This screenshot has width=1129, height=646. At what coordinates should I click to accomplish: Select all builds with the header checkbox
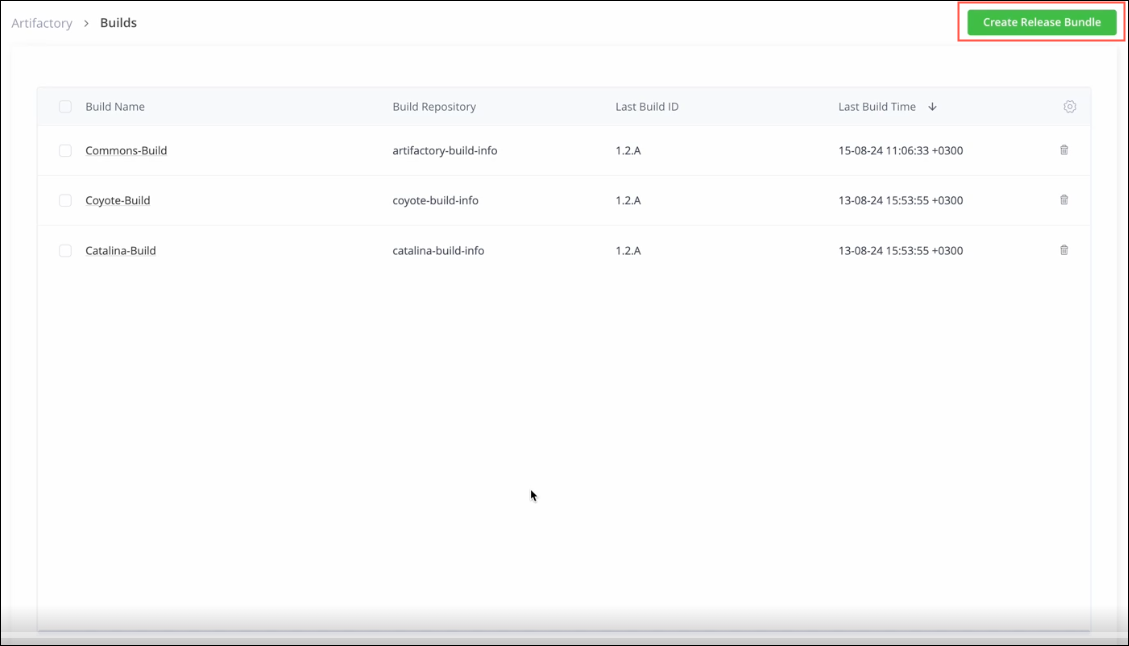click(65, 106)
